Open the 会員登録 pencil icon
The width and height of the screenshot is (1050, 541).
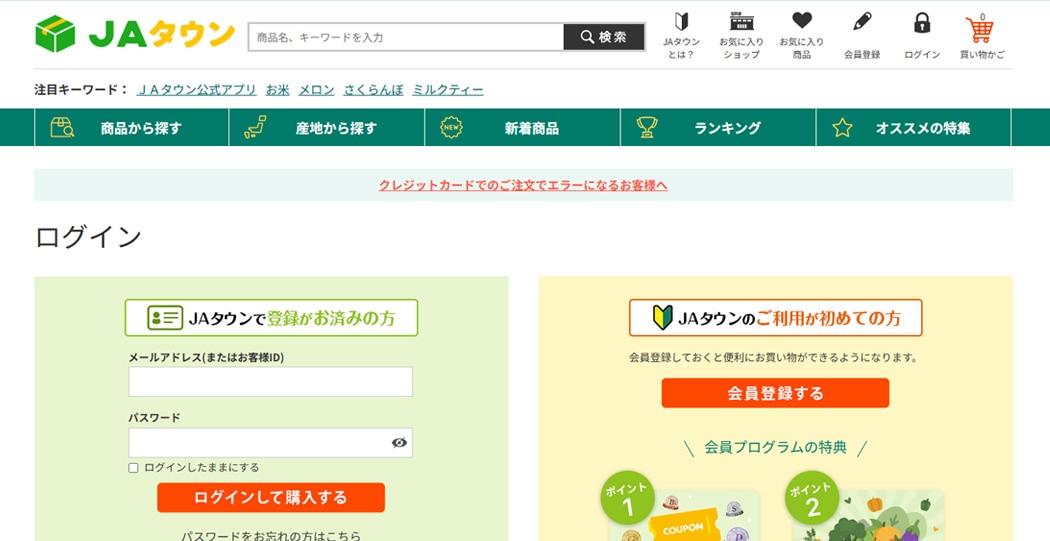862,21
